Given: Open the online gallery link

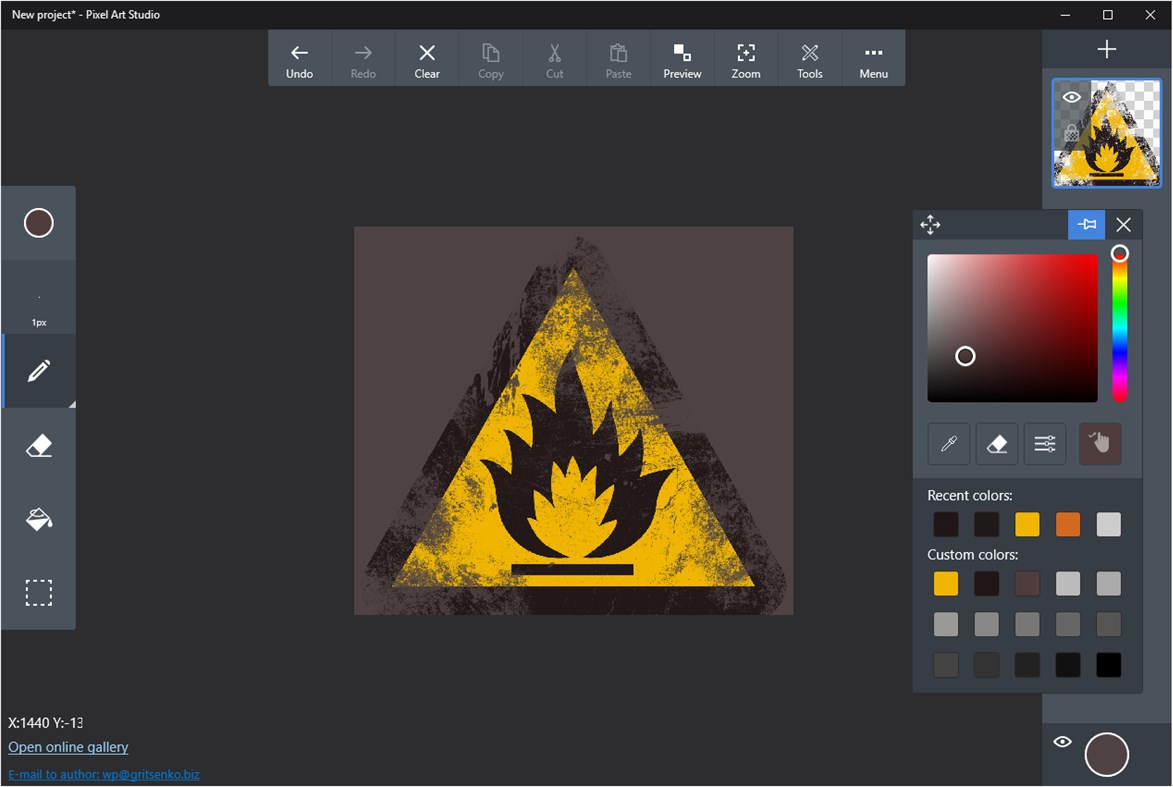Looking at the screenshot, I should pos(67,747).
